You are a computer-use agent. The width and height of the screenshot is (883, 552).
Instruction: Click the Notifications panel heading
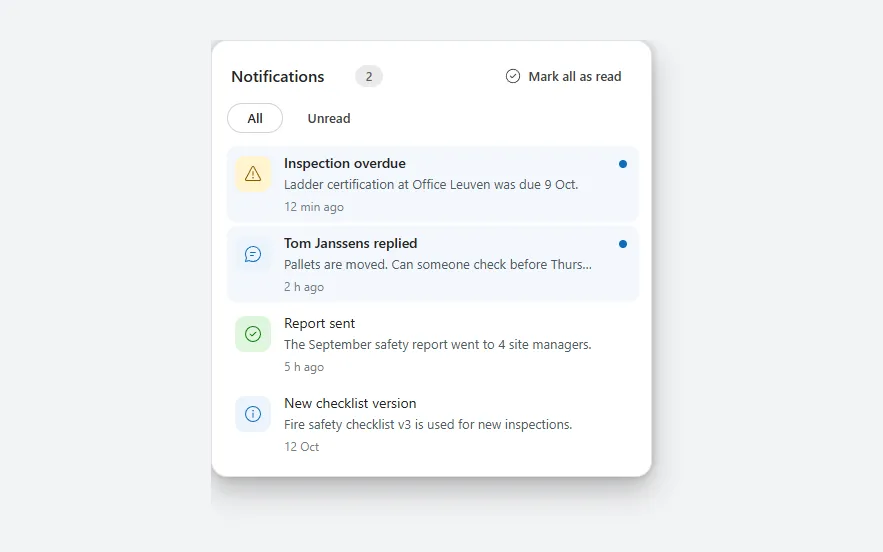(278, 77)
